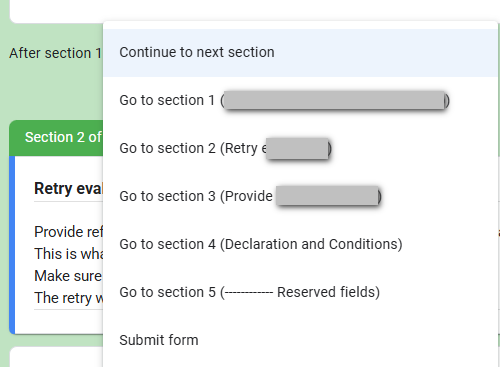Select Go to section 5 Reserved fields
Screen dimensions: 500x367
(300, 292)
